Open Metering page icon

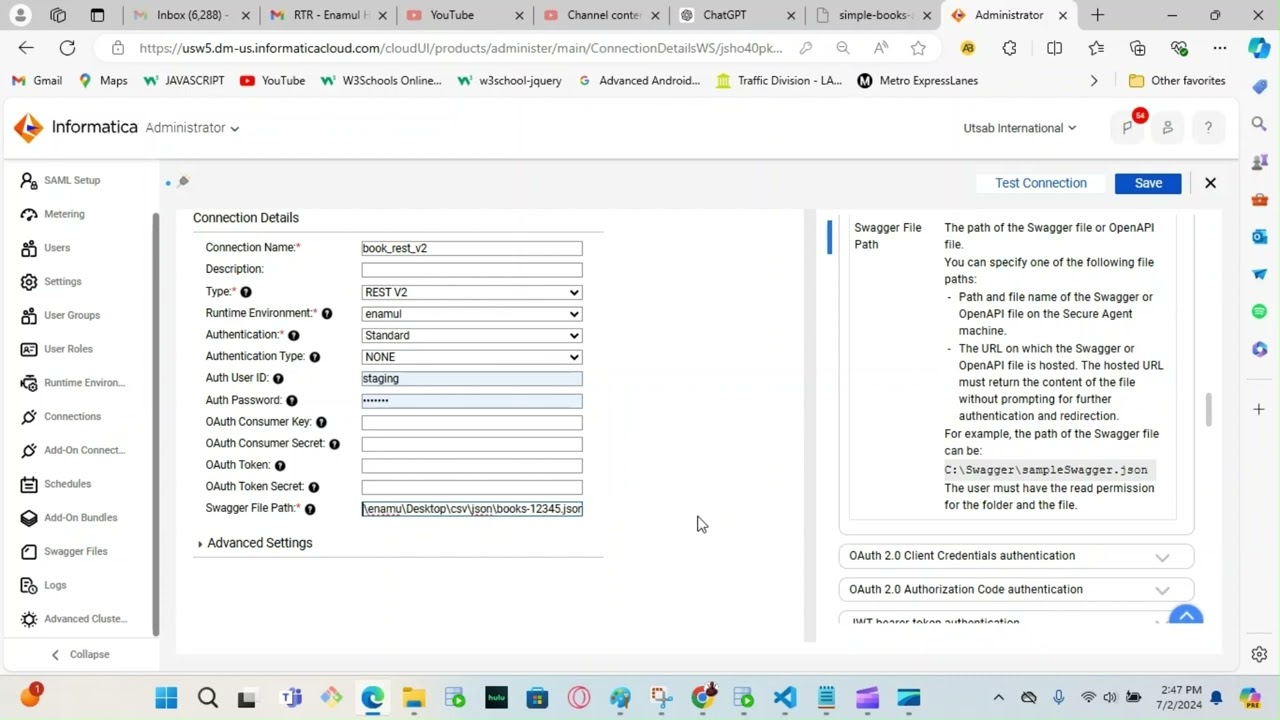(29, 214)
